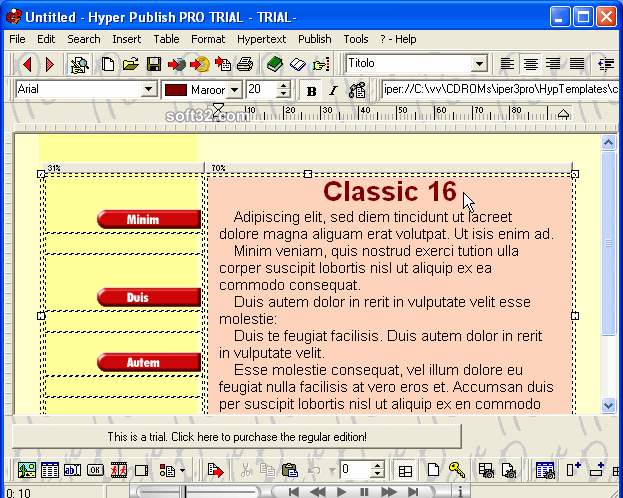Insert a text field (ab| icon)
Image resolution: width=623 pixels, height=498 pixels.
tap(72, 471)
